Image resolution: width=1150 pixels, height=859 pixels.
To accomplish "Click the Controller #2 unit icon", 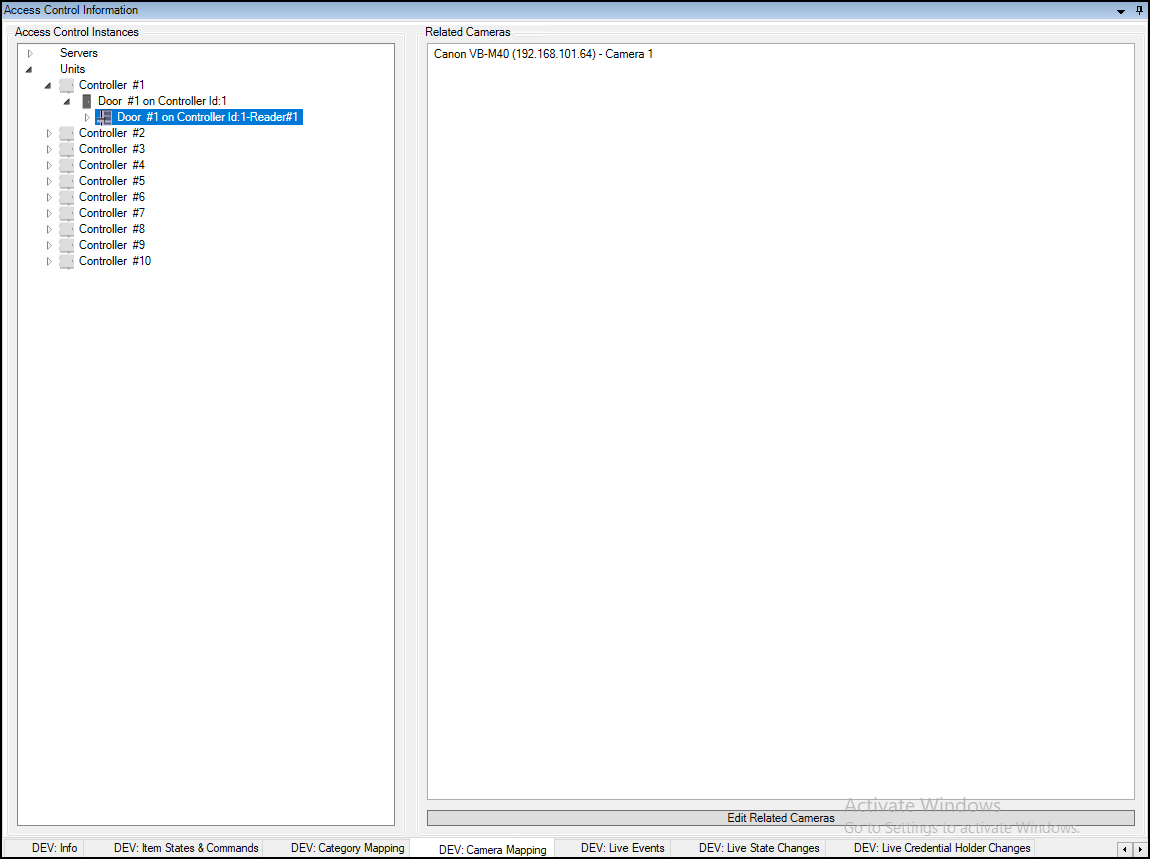I will (x=66, y=132).
